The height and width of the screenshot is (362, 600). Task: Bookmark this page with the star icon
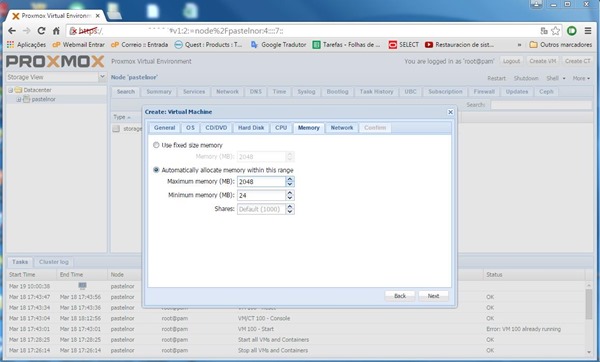pos(555,31)
